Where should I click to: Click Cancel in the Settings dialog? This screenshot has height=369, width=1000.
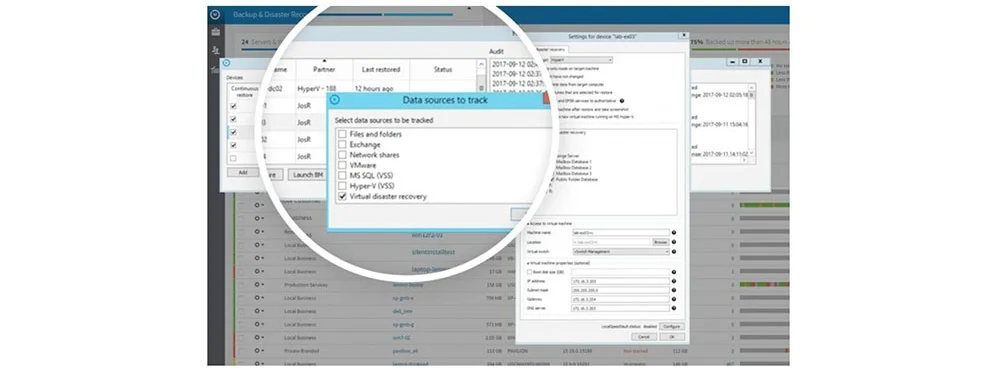pos(643,336)
